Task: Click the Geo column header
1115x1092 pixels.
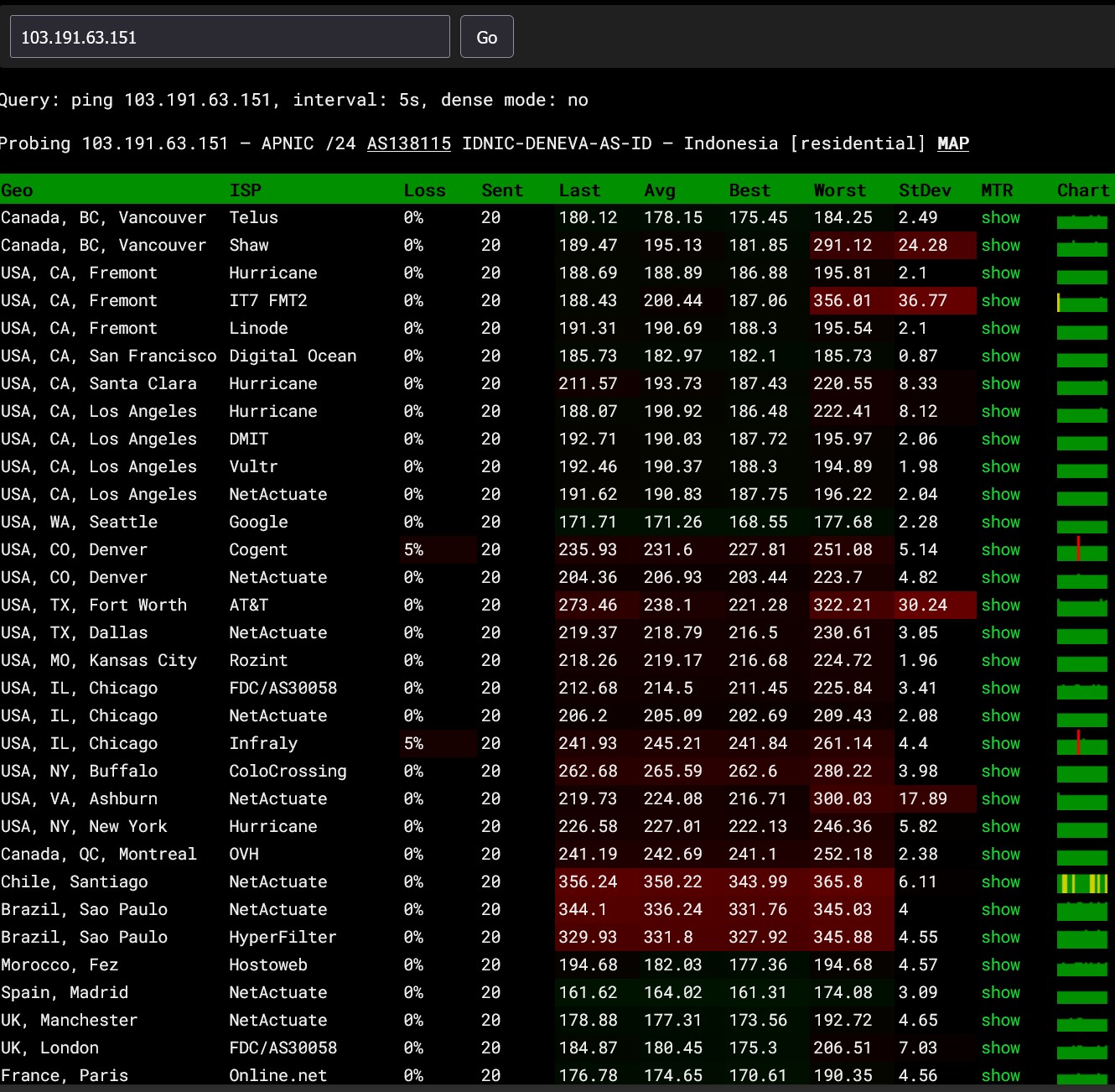Action: click(x=17, y=190)
